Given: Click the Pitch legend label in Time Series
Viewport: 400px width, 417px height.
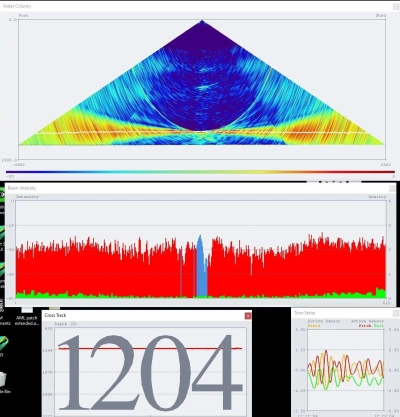Looking at the screenshot, I should (x=365, y=326).
